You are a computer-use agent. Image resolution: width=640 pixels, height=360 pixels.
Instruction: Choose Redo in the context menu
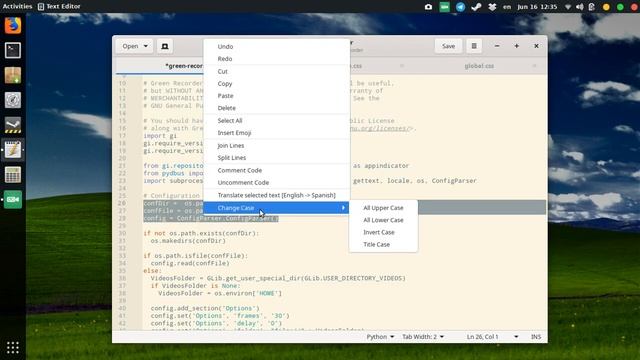[x=276, y=59]
